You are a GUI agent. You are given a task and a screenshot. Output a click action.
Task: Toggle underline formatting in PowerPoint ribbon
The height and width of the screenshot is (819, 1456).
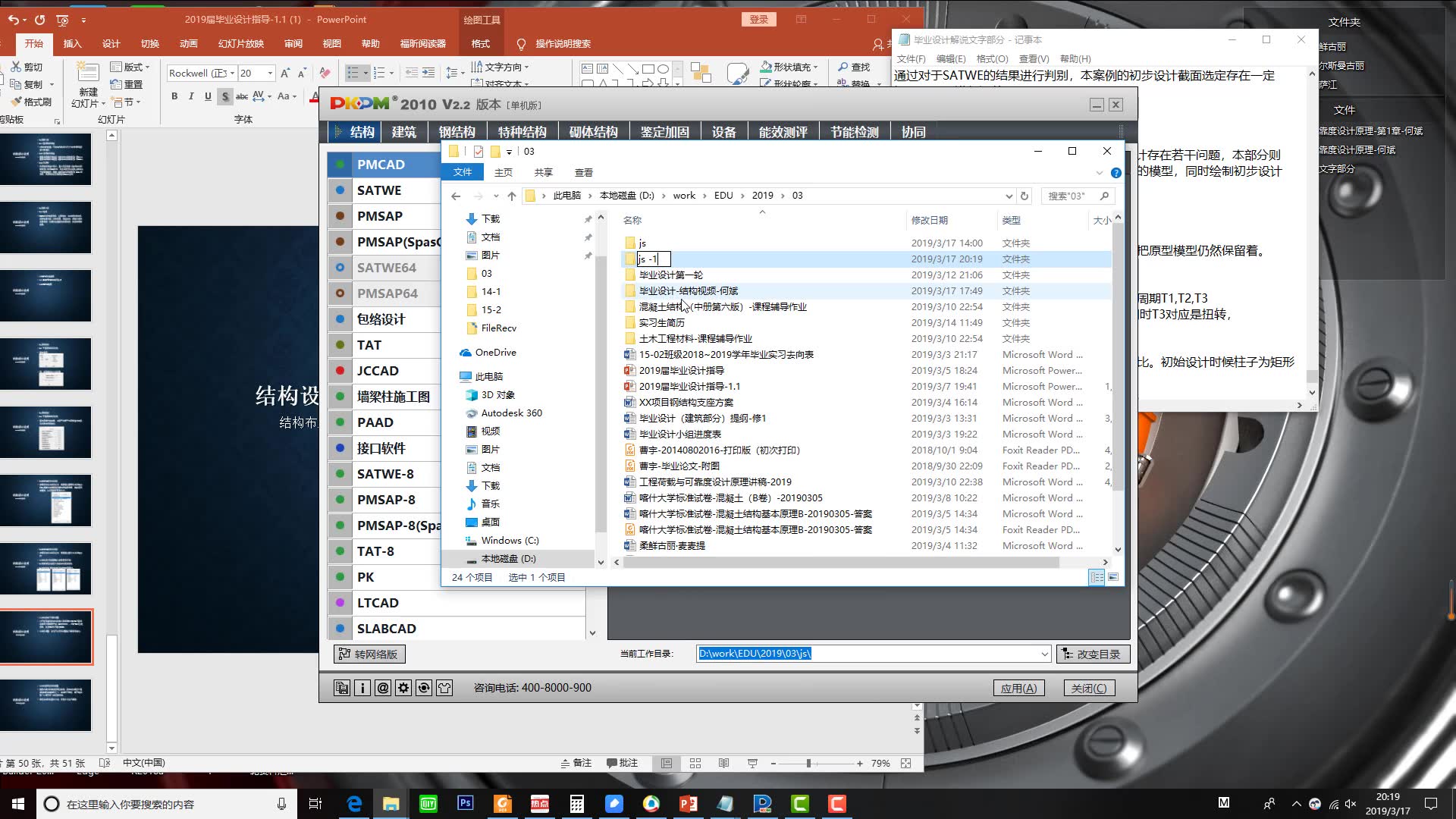click(x=208, y=96)
